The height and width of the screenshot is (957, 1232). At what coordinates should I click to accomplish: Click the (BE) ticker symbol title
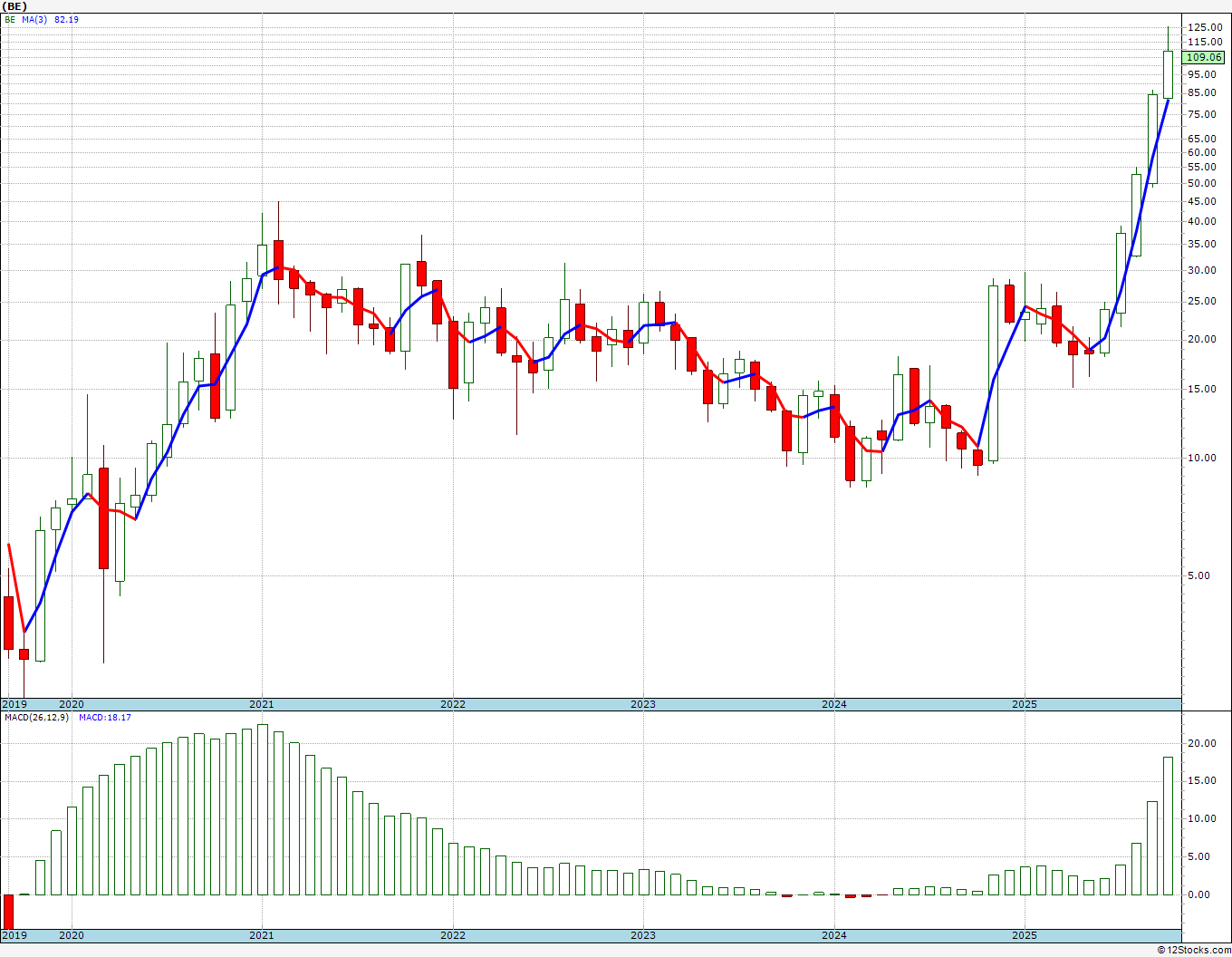click(15, 6)
